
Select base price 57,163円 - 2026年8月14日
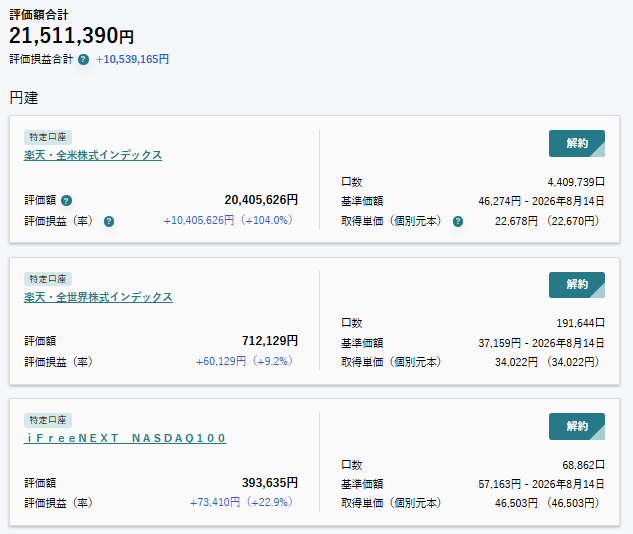point(541,484)
